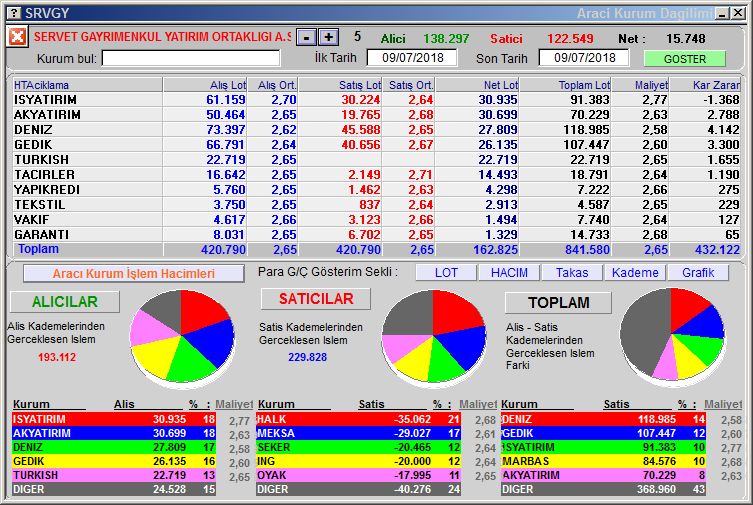
Task: Sort by Net Lot column header
Action: 477,85
